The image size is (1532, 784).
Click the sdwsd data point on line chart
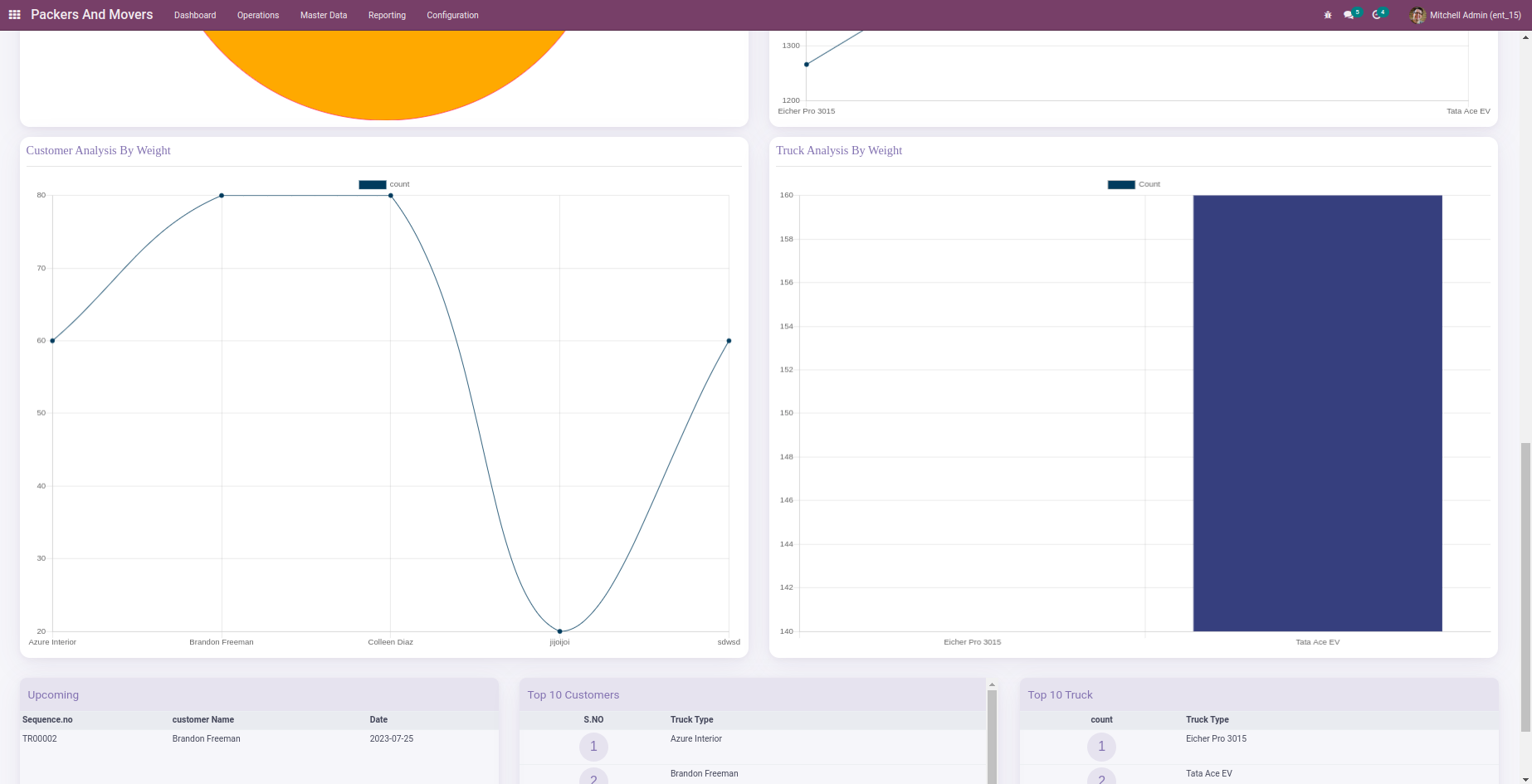coord(729,341)
